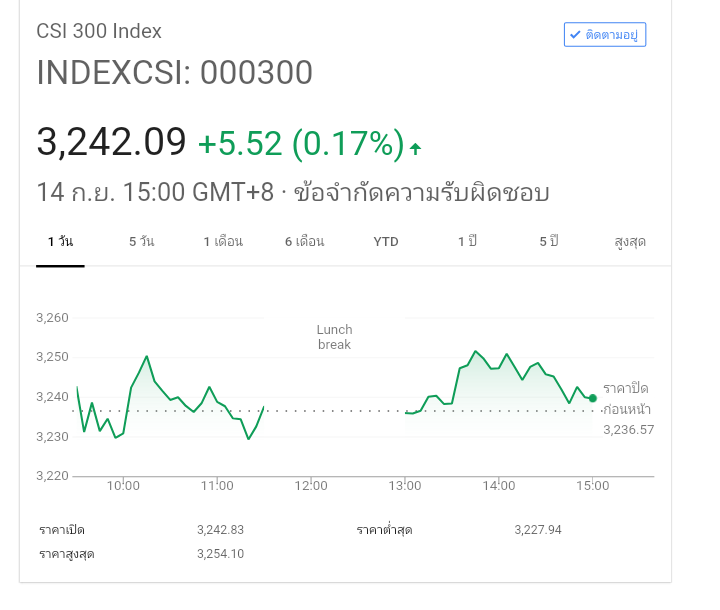
Task: Open the 1 เดือน chart tab
Action: click(x=223, y=242)
